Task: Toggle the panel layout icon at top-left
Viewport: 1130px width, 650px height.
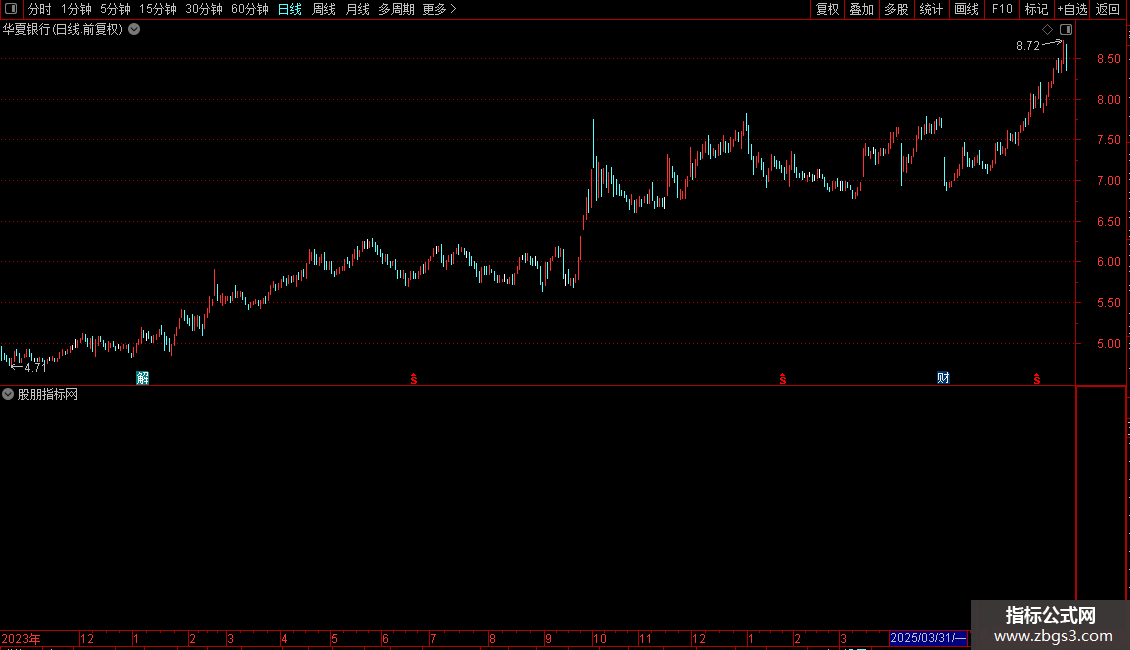Action: (11, 9)
